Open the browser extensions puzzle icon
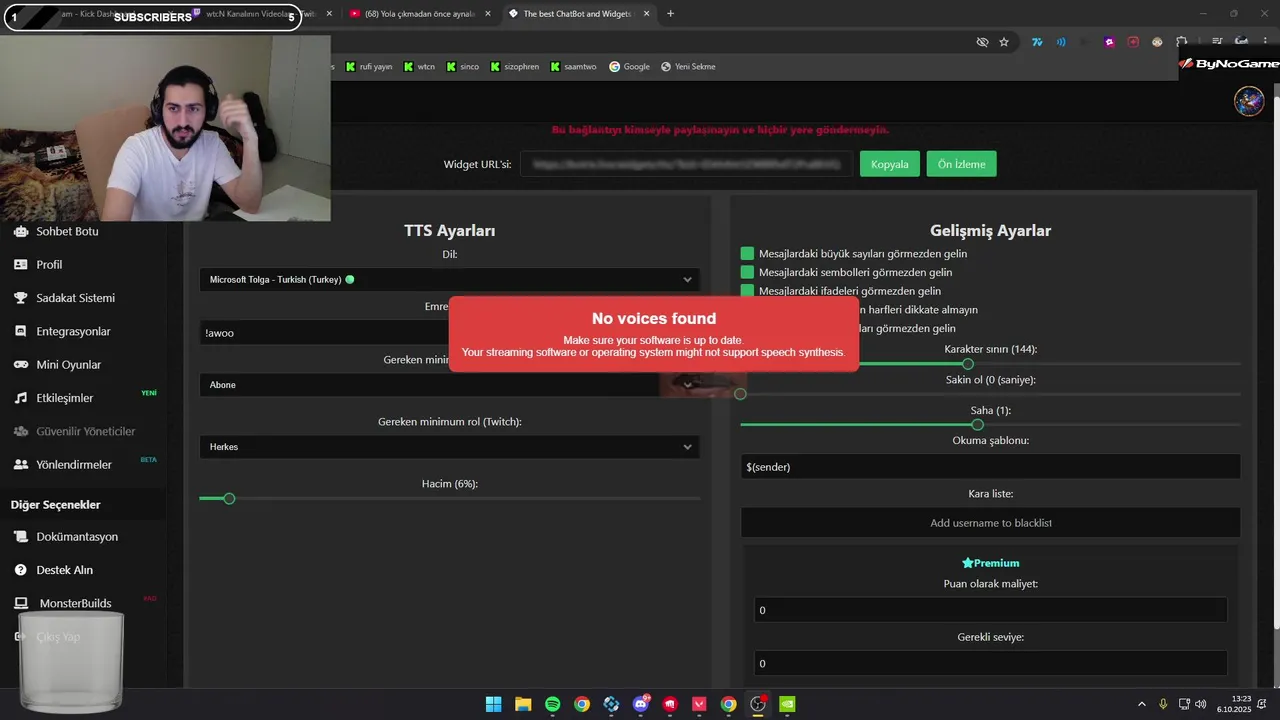1280x720 pixels. [1182, 42]
